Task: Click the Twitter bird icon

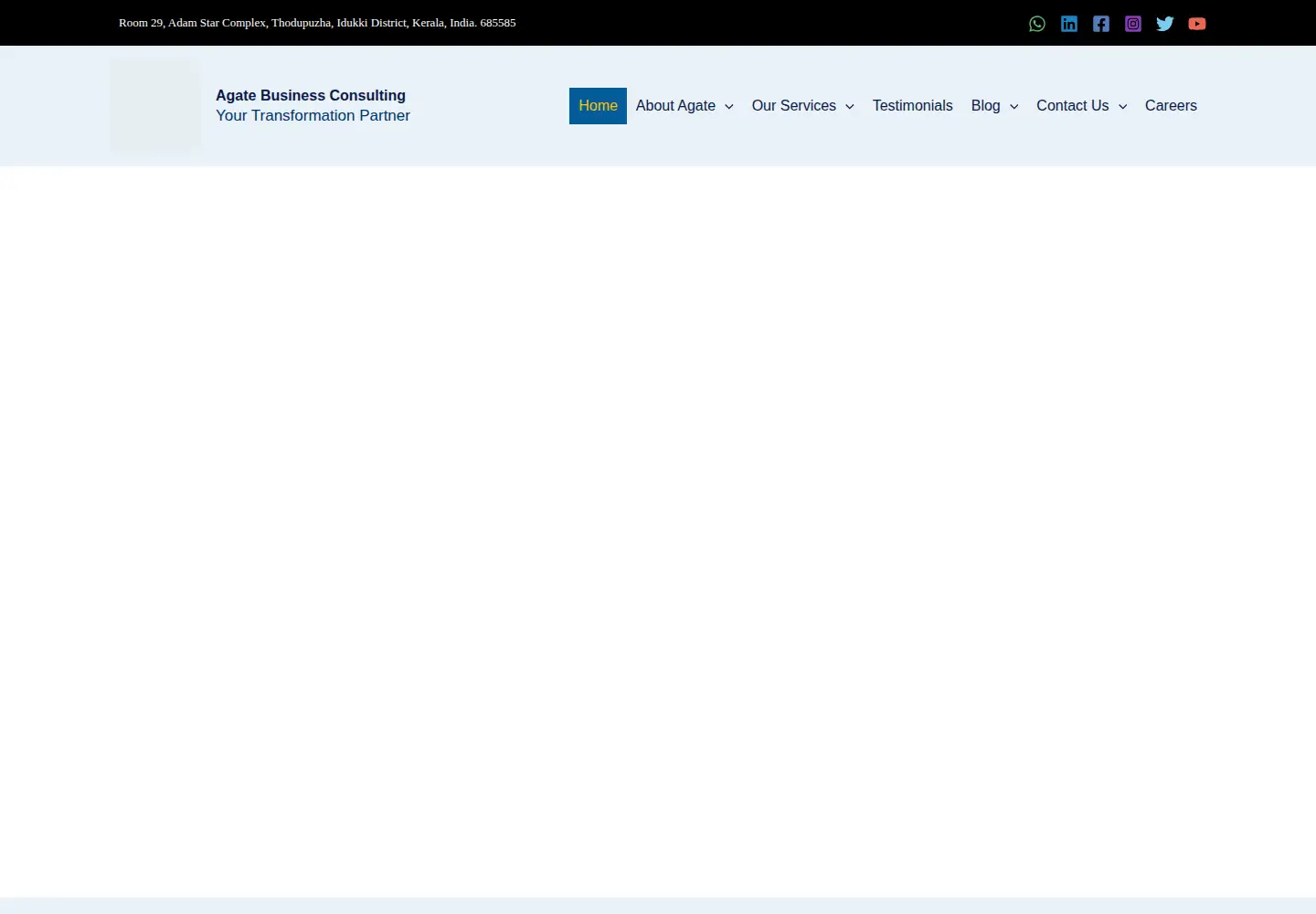Action: pyautogui.click(x=1165, y=24)
